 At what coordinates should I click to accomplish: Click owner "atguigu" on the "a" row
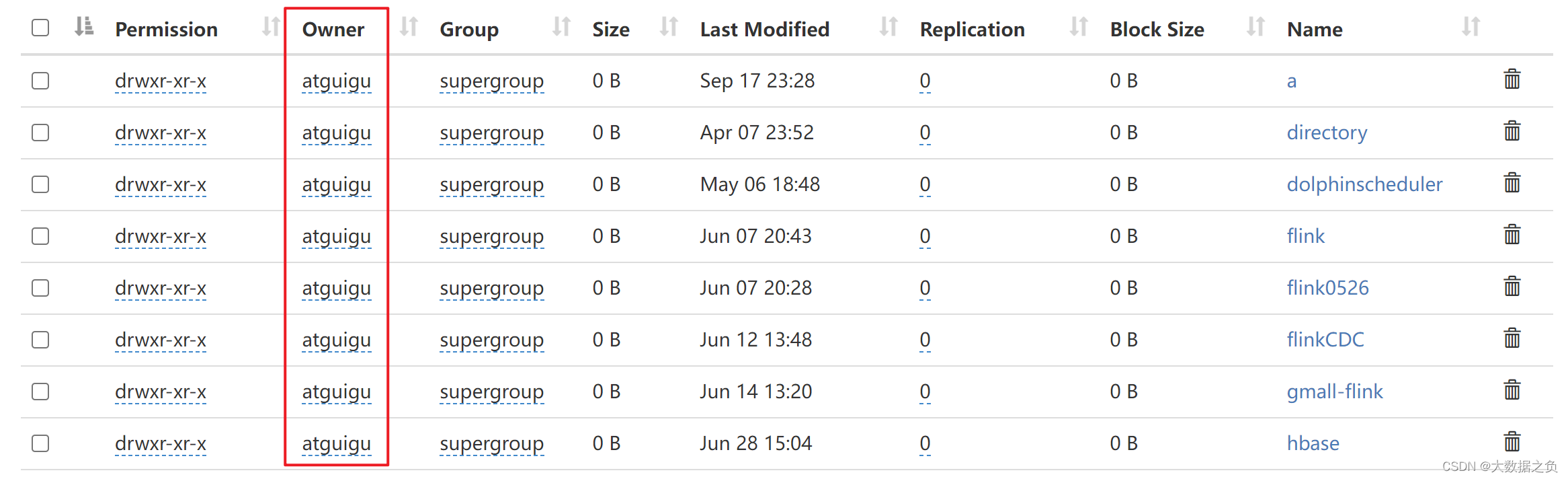point(336,80)
